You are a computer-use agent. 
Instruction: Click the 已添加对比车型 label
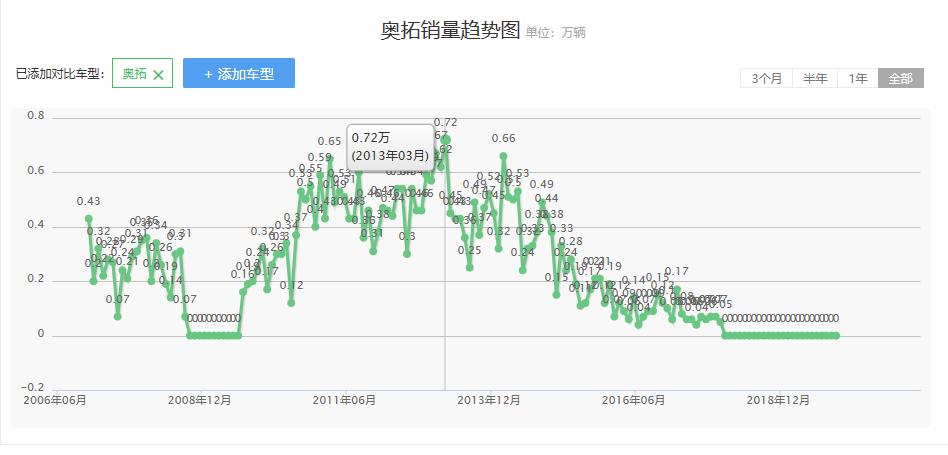tap(60, 74)
